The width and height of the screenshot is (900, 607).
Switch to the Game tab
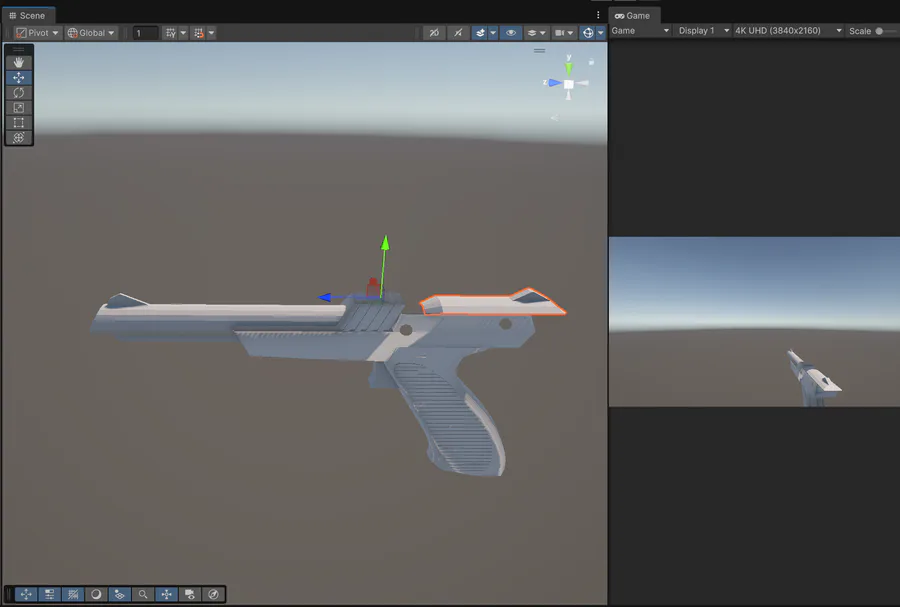[633, 15]
